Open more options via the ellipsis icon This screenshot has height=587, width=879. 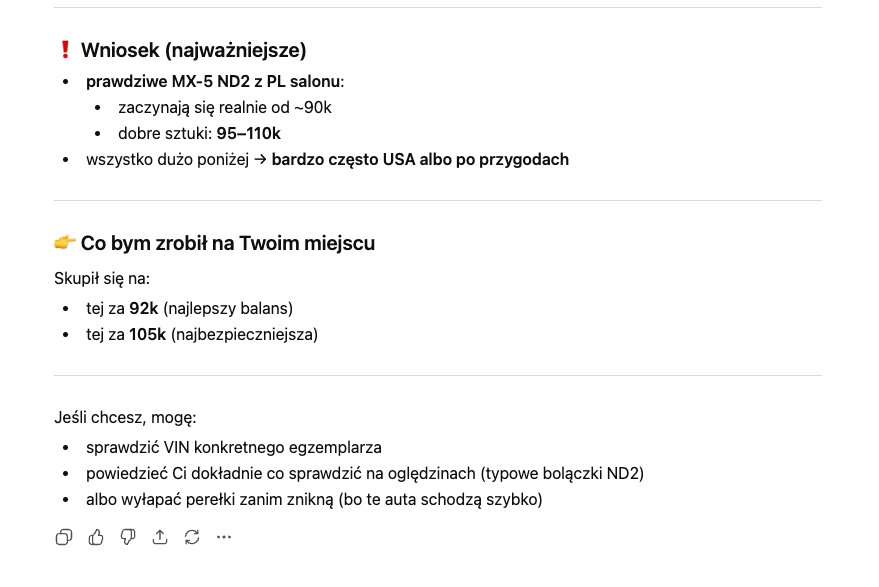coord(224,537)
